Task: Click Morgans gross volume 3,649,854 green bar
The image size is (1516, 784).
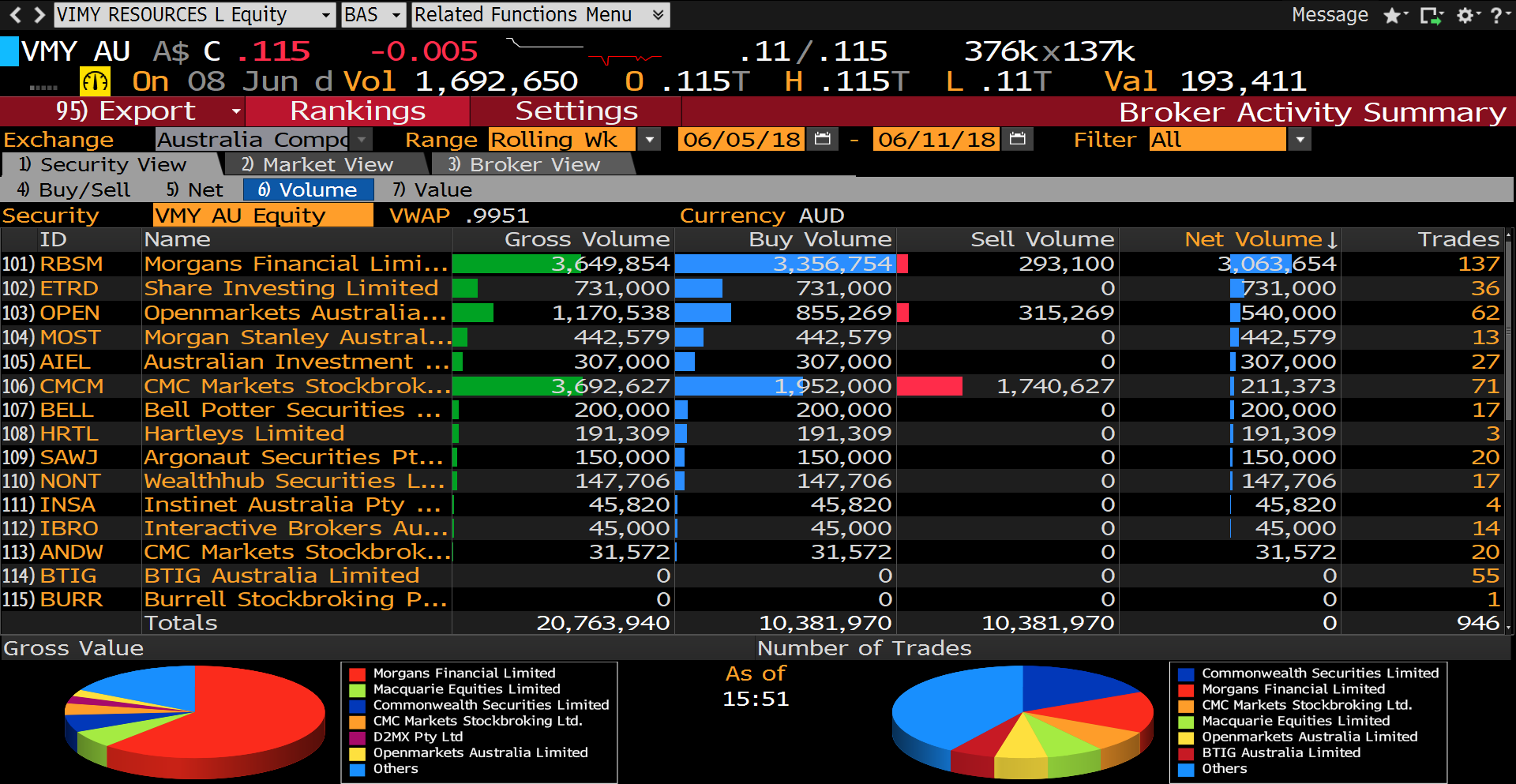Action: (517, 264)
